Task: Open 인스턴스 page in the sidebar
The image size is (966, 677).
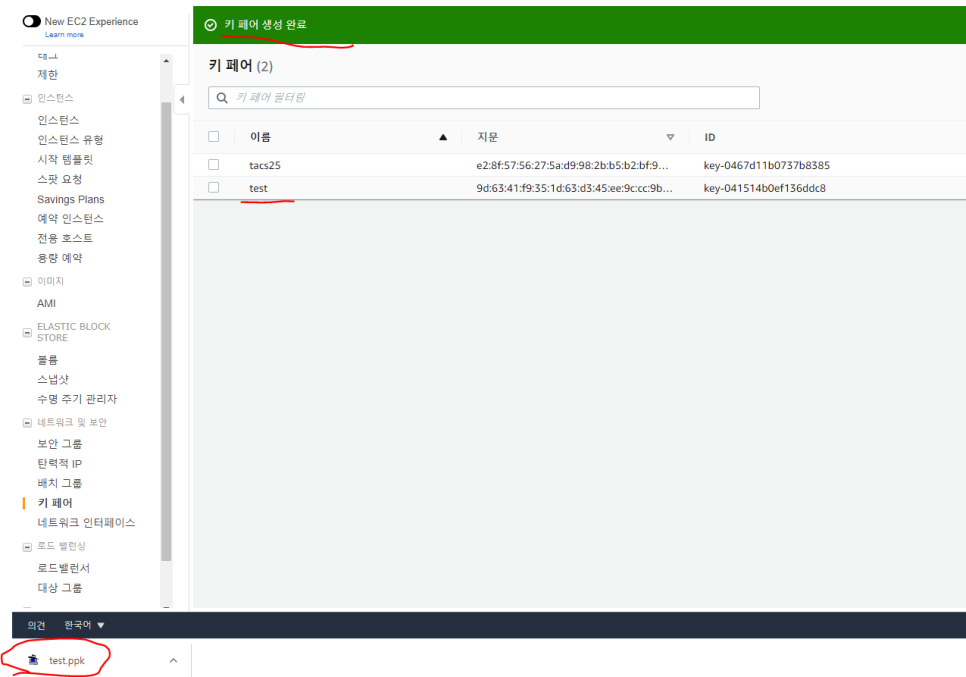Action: [58, 120]
